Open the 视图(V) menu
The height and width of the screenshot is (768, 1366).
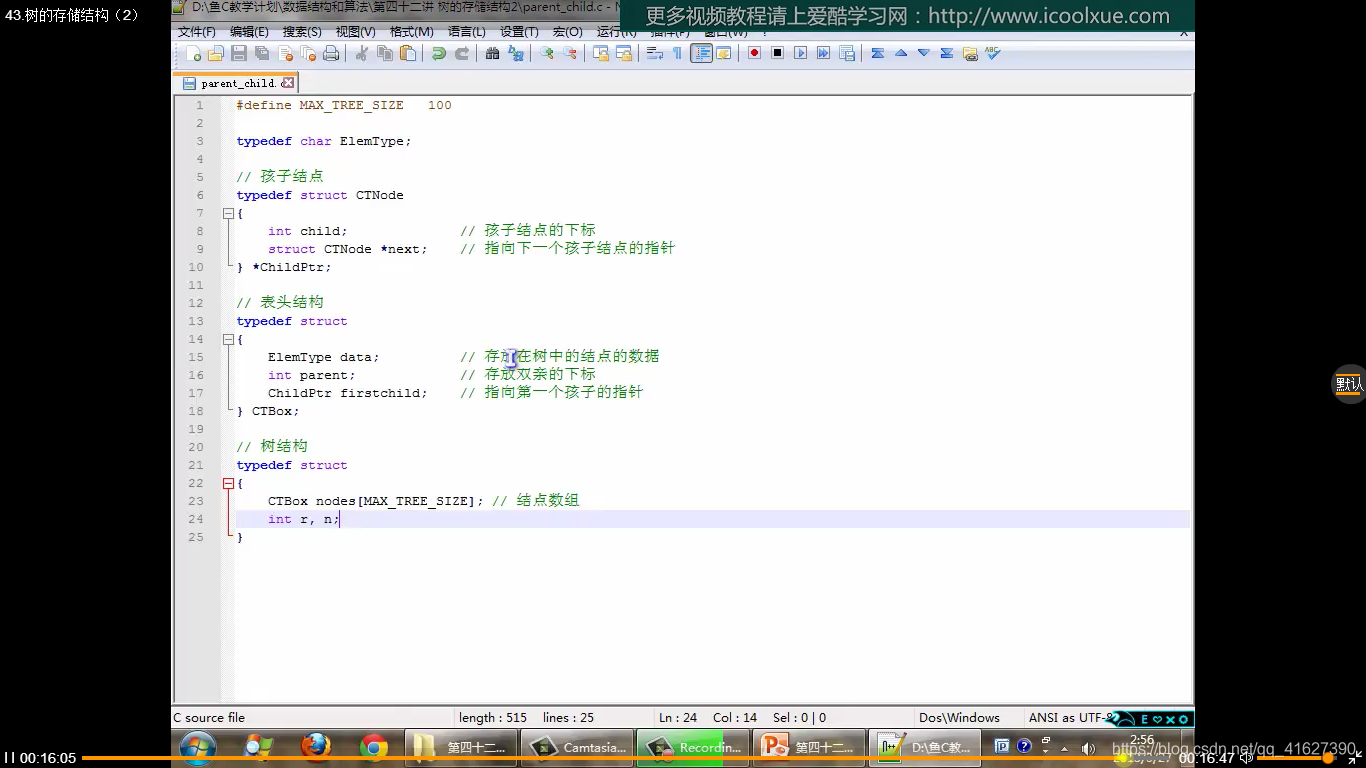(x=355, y=32)
